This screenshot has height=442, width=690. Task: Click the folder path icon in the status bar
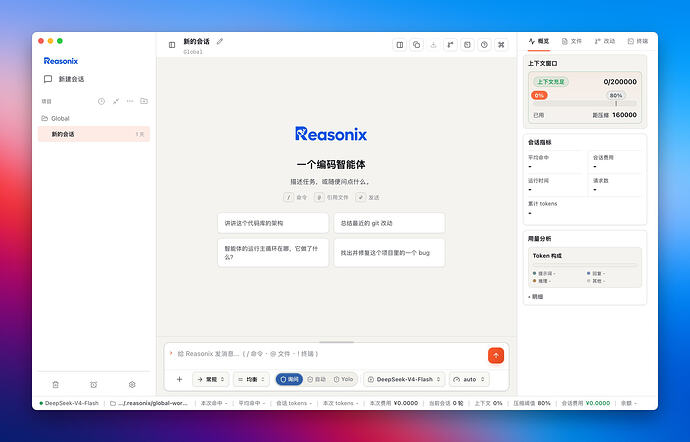tap(113, 403)
